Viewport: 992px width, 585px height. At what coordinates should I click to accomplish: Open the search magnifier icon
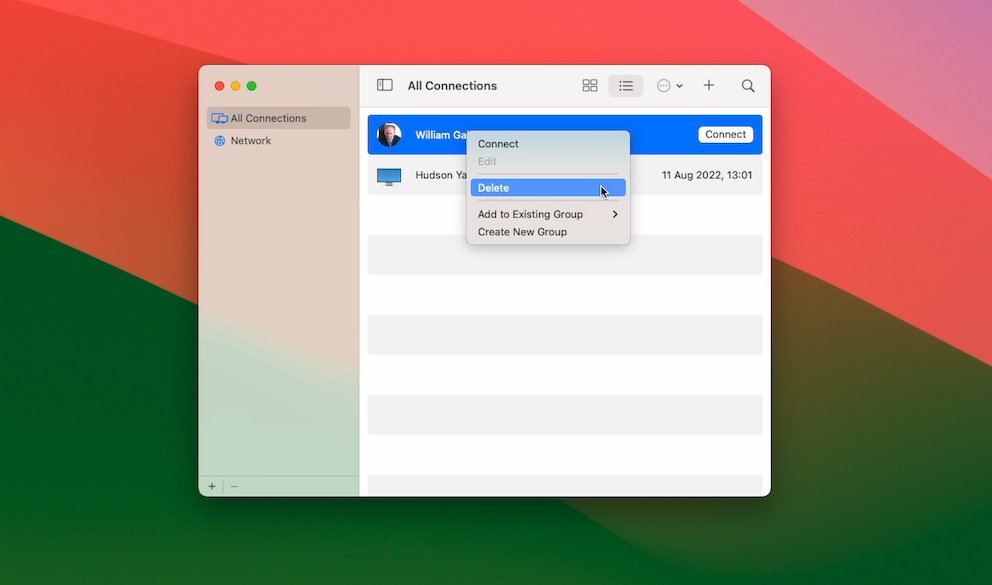[748, 86]
